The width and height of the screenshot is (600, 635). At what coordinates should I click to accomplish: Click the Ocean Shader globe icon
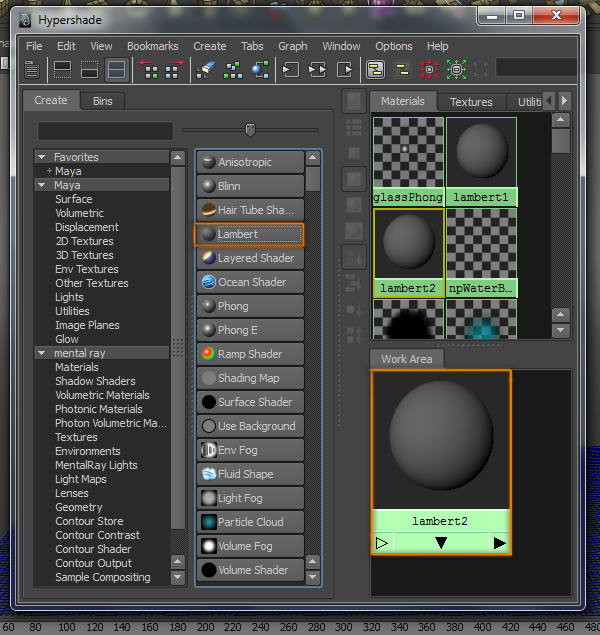207,282
